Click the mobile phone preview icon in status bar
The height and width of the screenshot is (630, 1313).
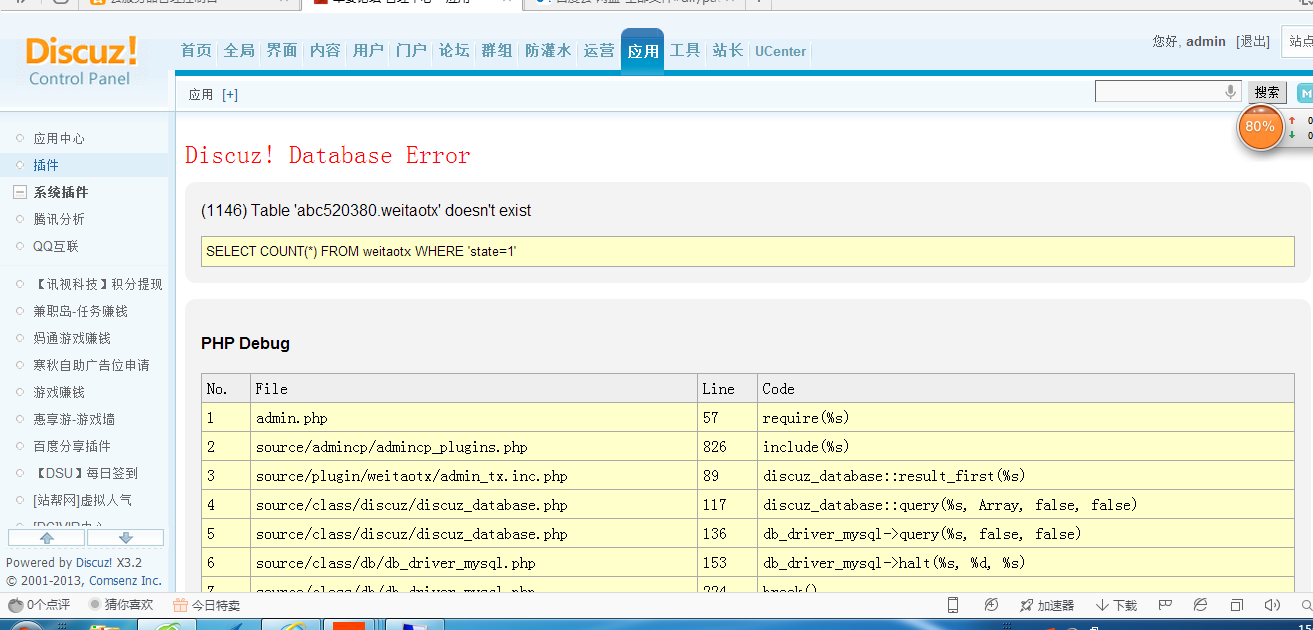(952, 604)
